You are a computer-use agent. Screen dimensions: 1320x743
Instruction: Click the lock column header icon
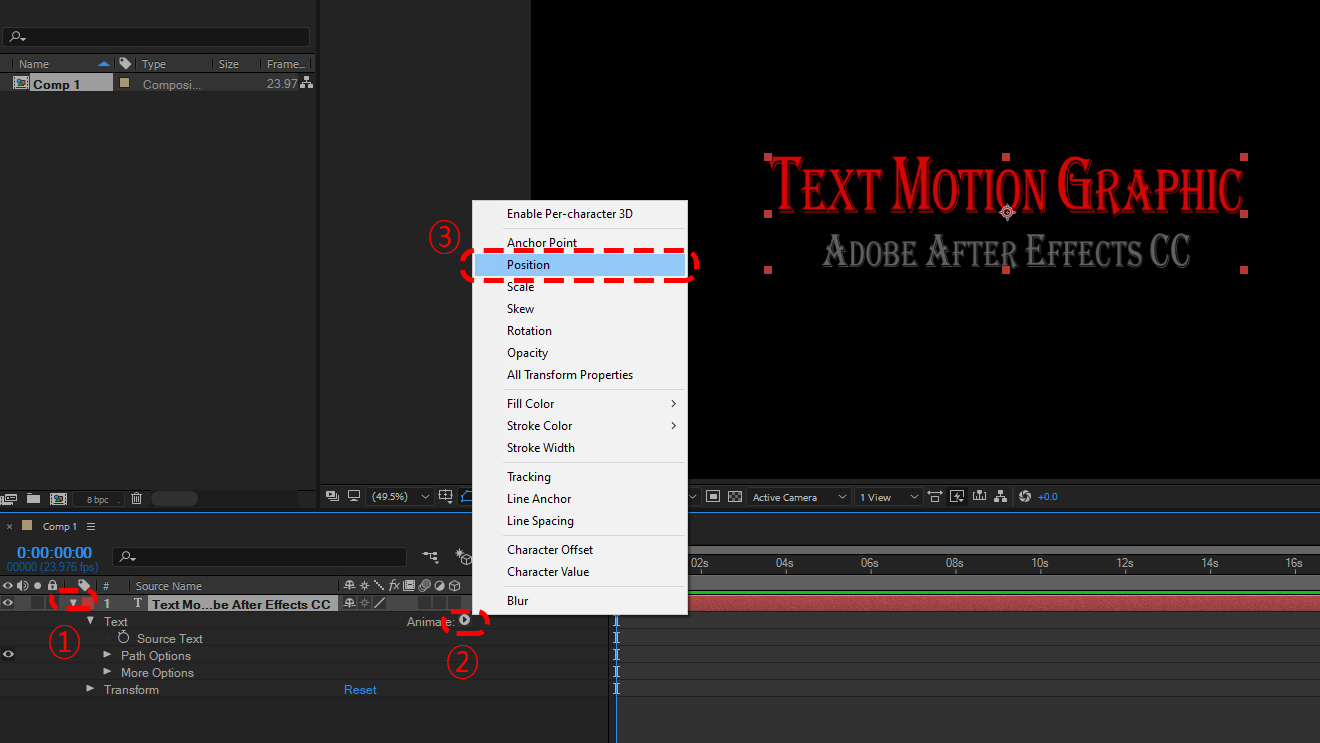coord(53,586)
